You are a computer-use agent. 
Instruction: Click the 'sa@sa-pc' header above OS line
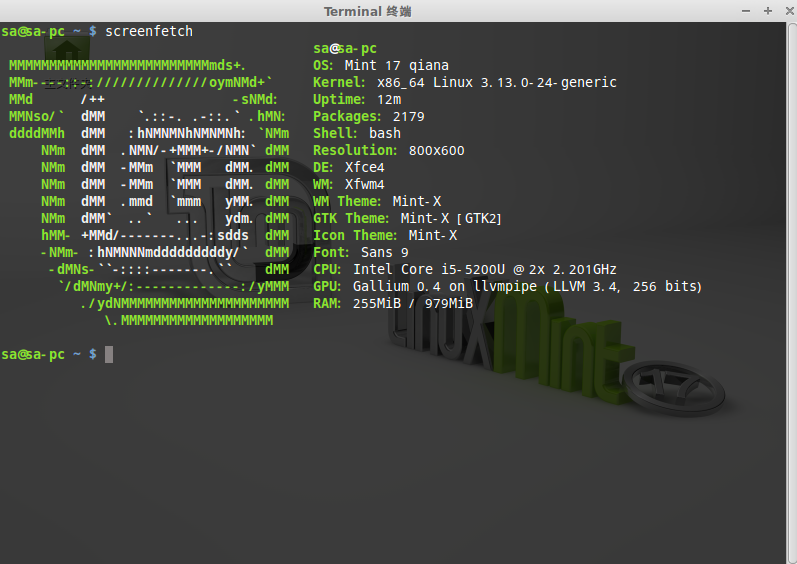point(345,49)
